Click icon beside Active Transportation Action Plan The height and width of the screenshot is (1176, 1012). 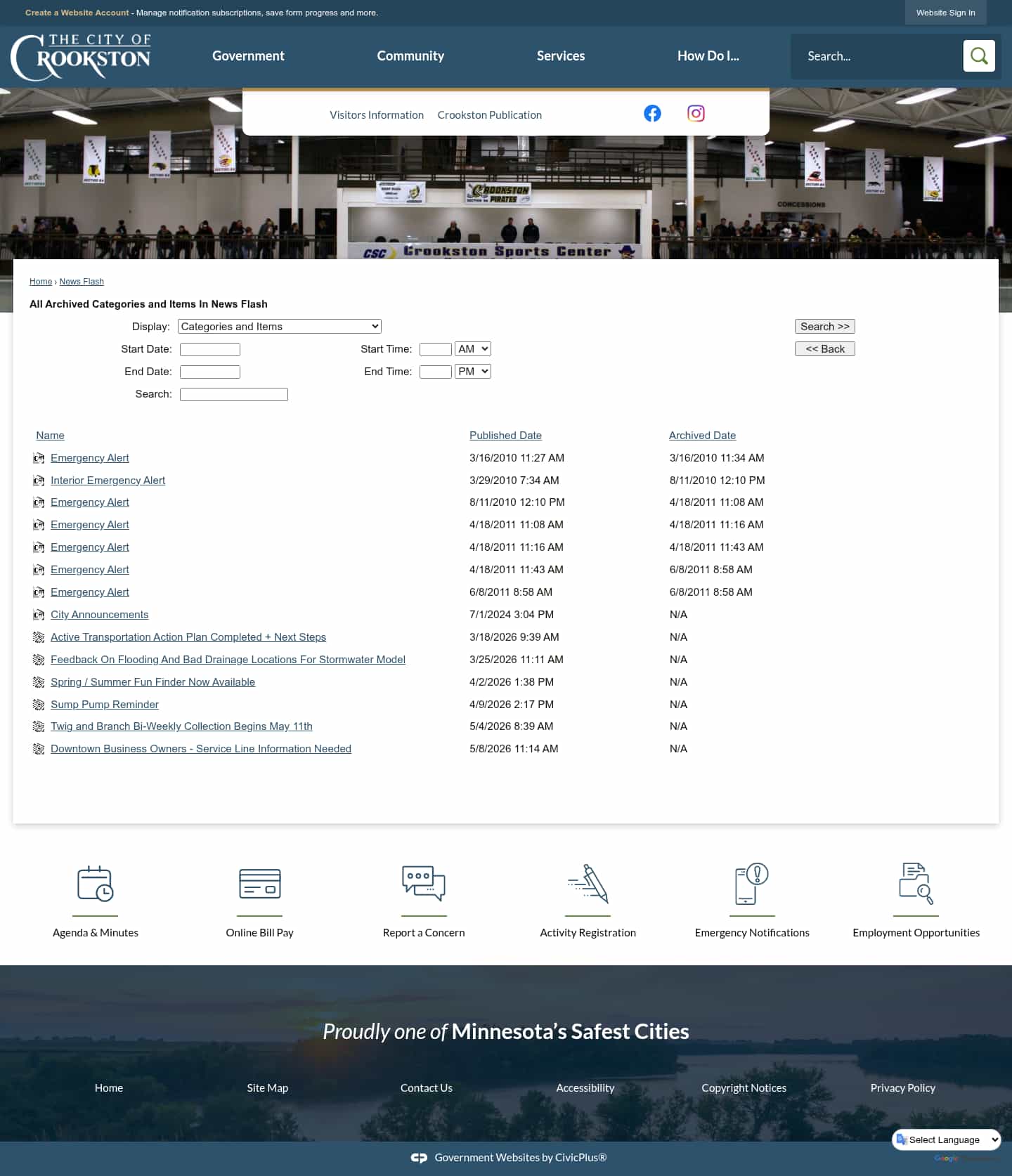(x=39, y=637)
